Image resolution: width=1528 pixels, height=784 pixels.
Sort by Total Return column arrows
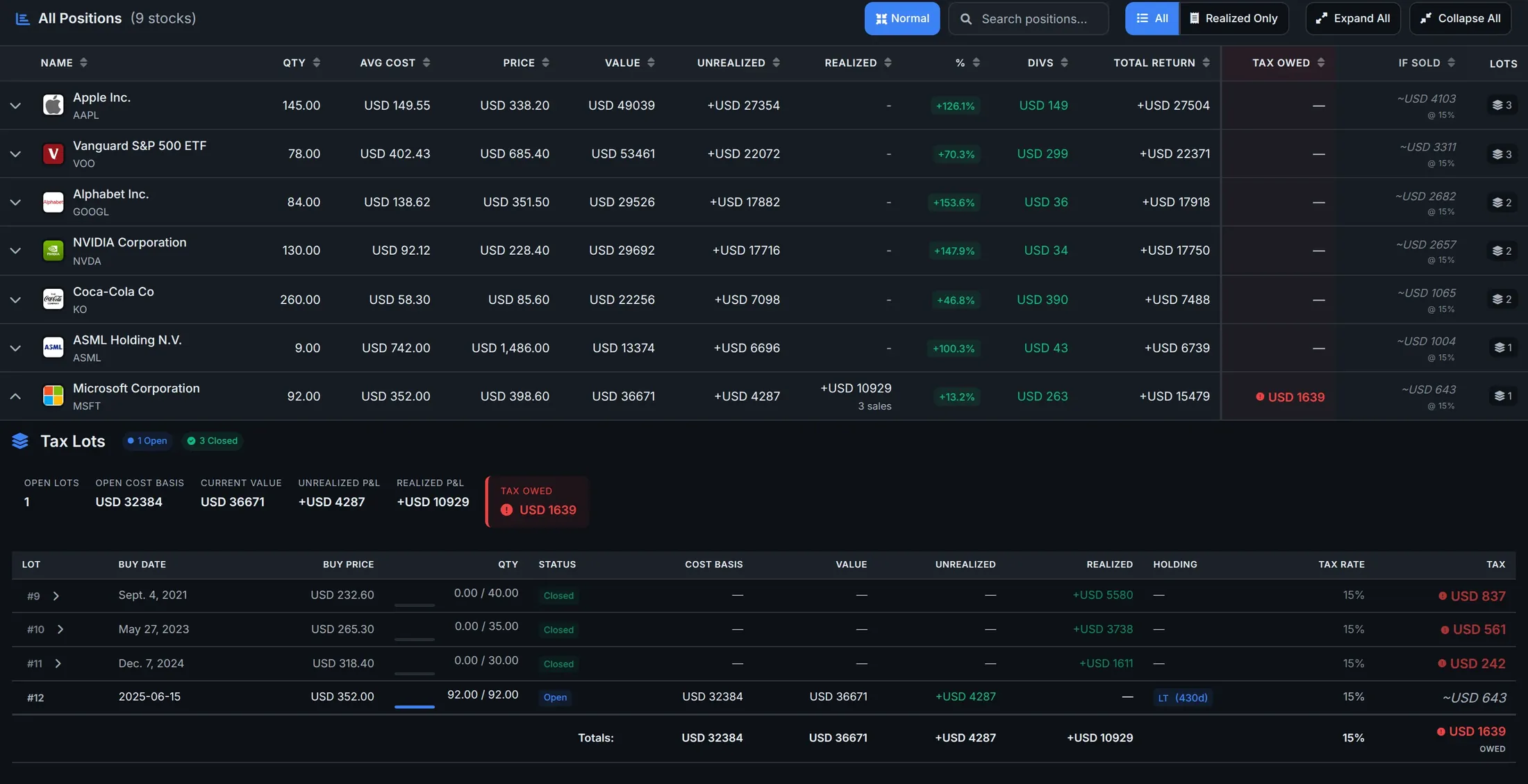pyautogui.click(x=1206, y=62)
